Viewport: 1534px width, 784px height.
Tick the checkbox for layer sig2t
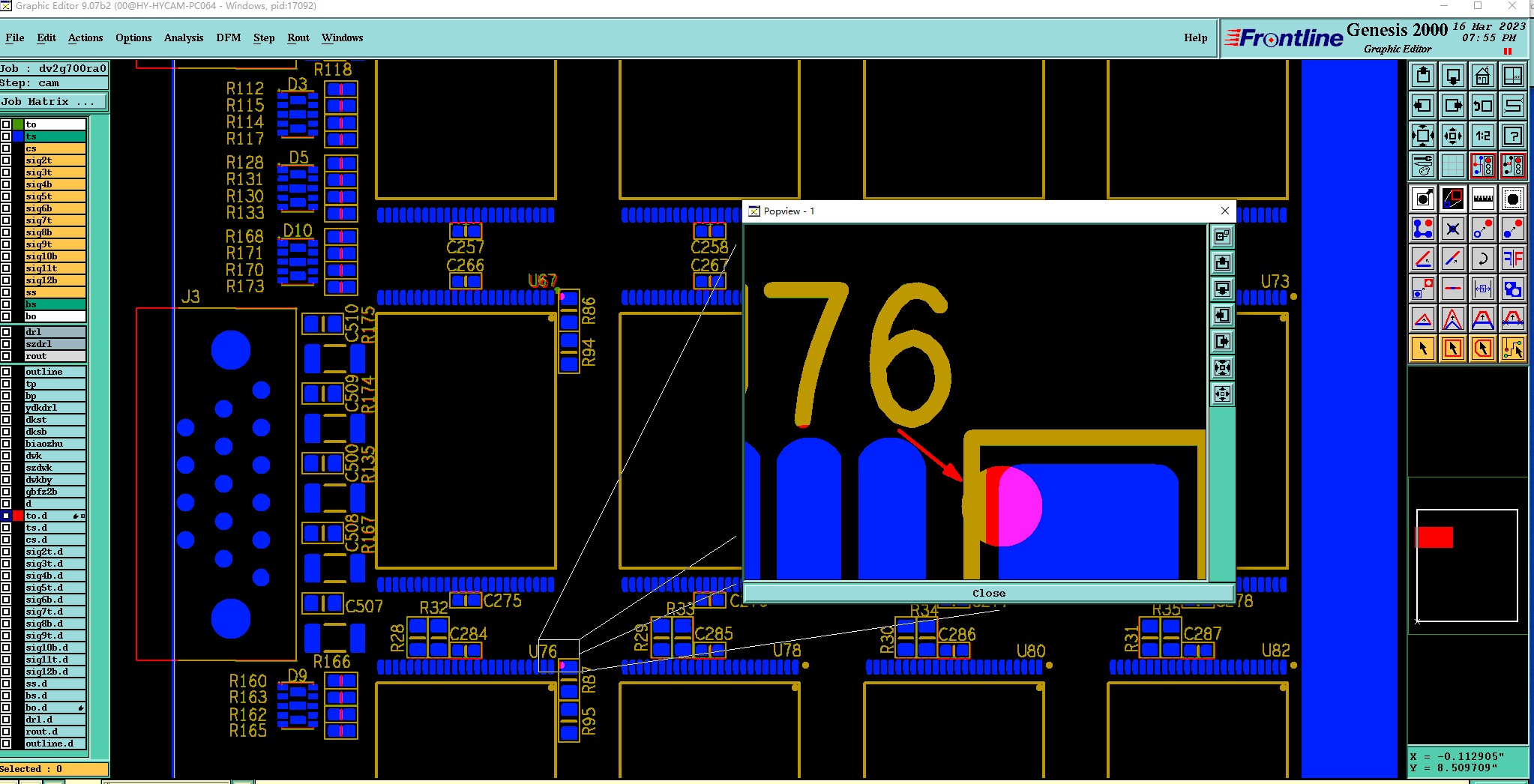click(5, 160)
